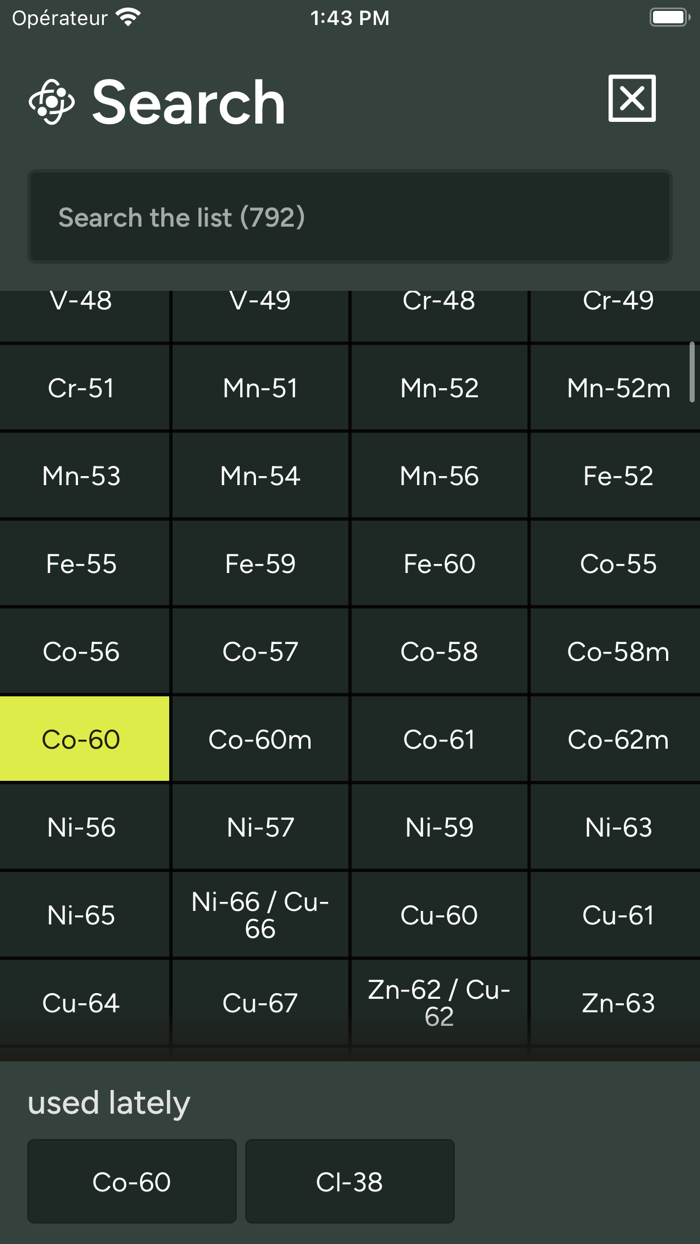700x1244 pixels.
Task: Choose the Cr-51 isotope
Action: click(x=84, y=387)
